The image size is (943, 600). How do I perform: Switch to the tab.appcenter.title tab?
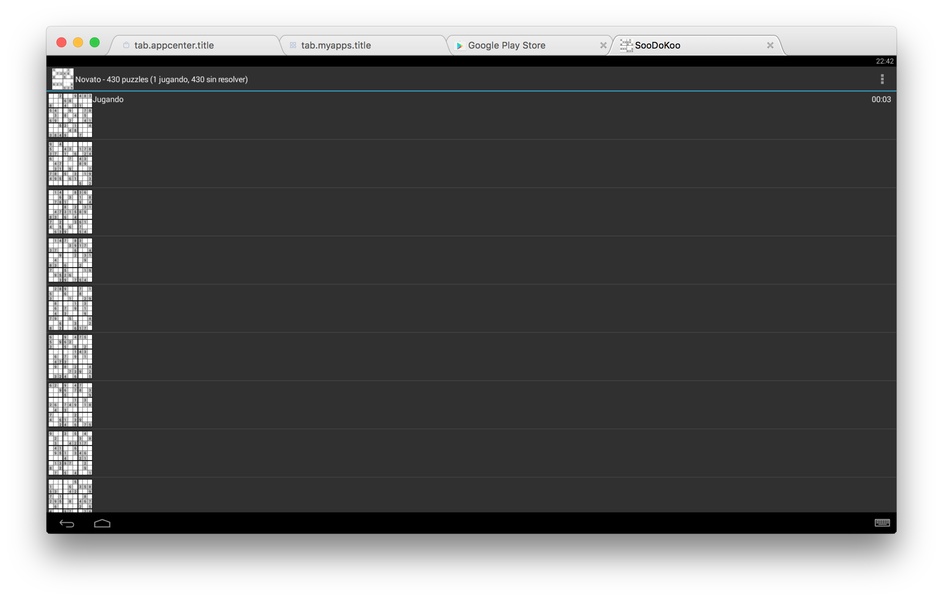[x=194, y=45]
